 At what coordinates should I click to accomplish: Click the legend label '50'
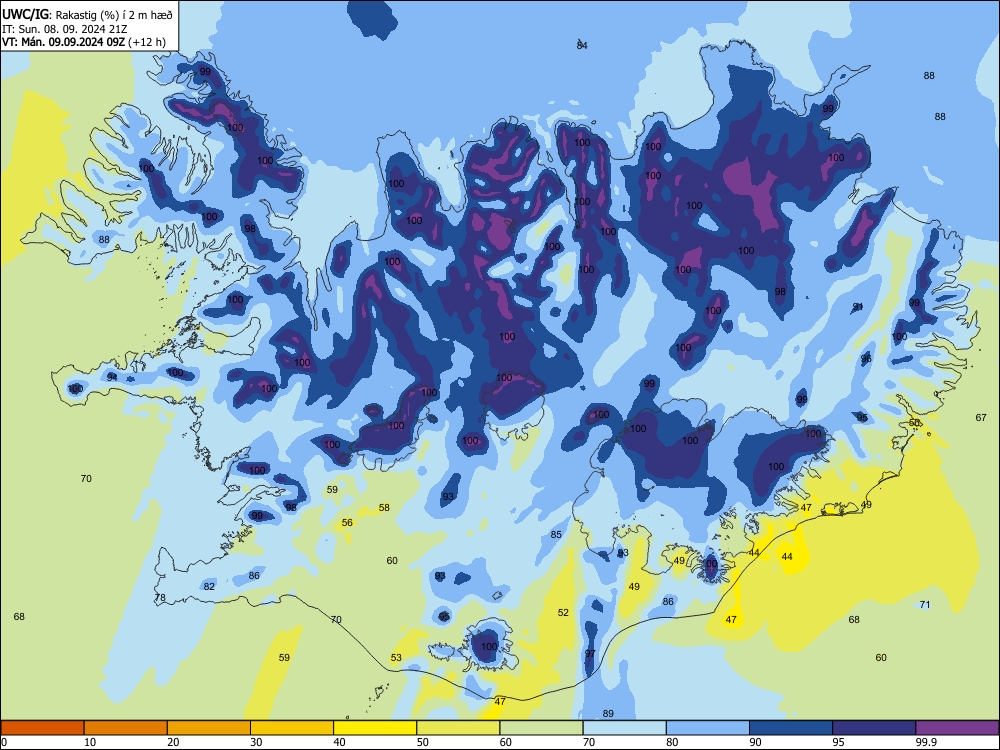(422, 742)
